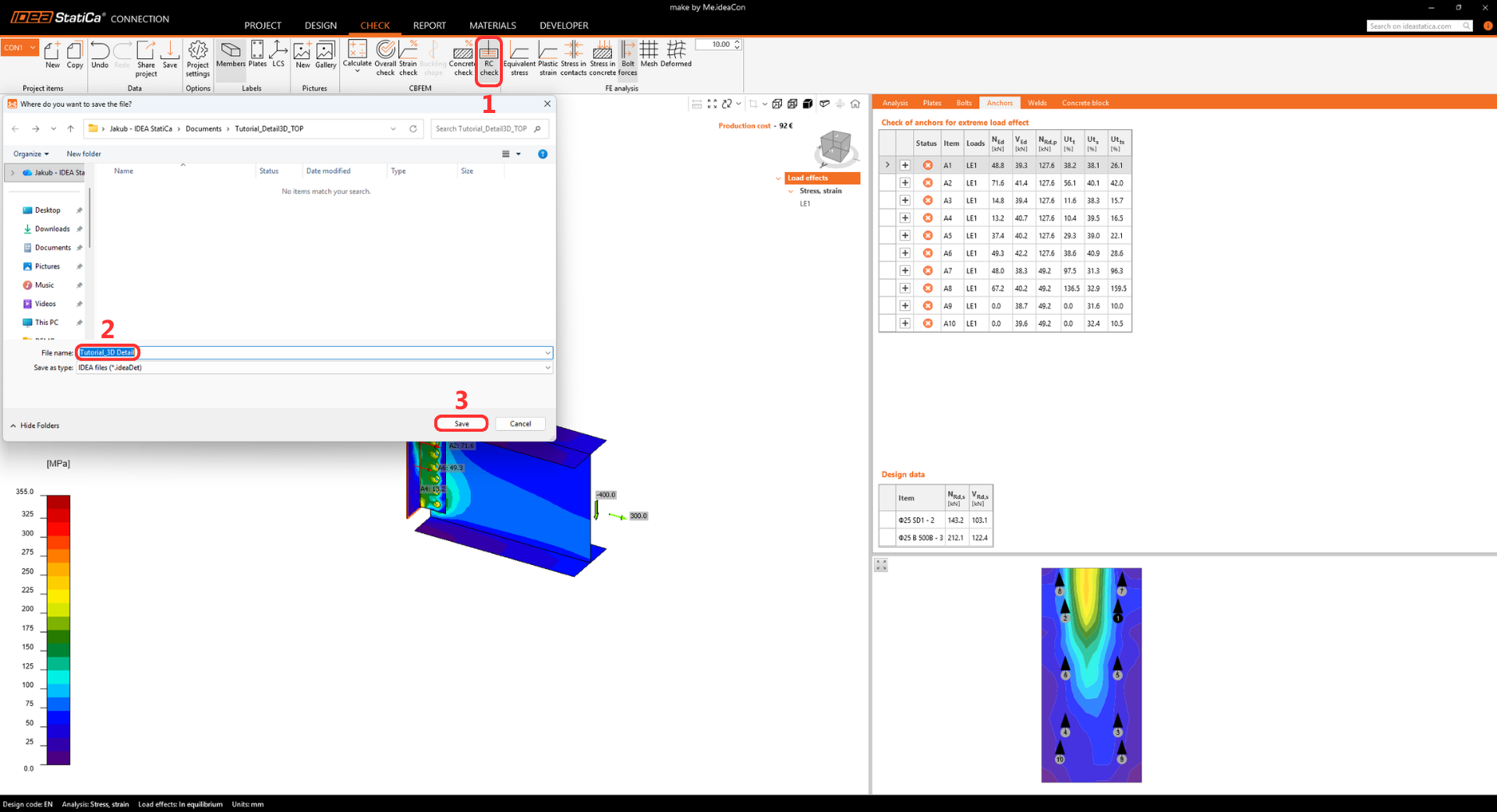Screen dimensions: 1497x812
Task: Display Stress in contacts
Action: click(574, 59)
